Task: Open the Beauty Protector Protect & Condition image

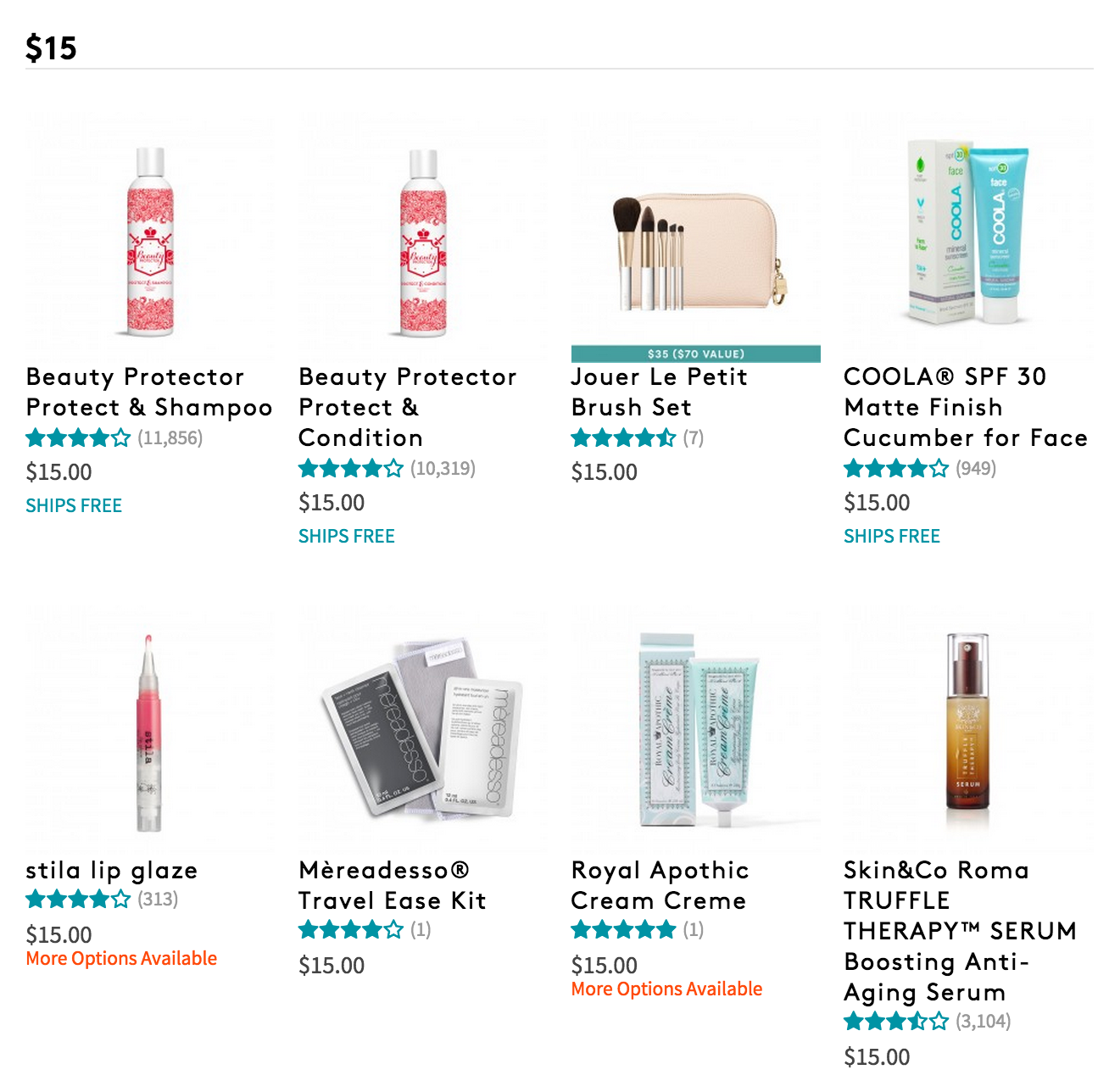Action: (423, 238)
